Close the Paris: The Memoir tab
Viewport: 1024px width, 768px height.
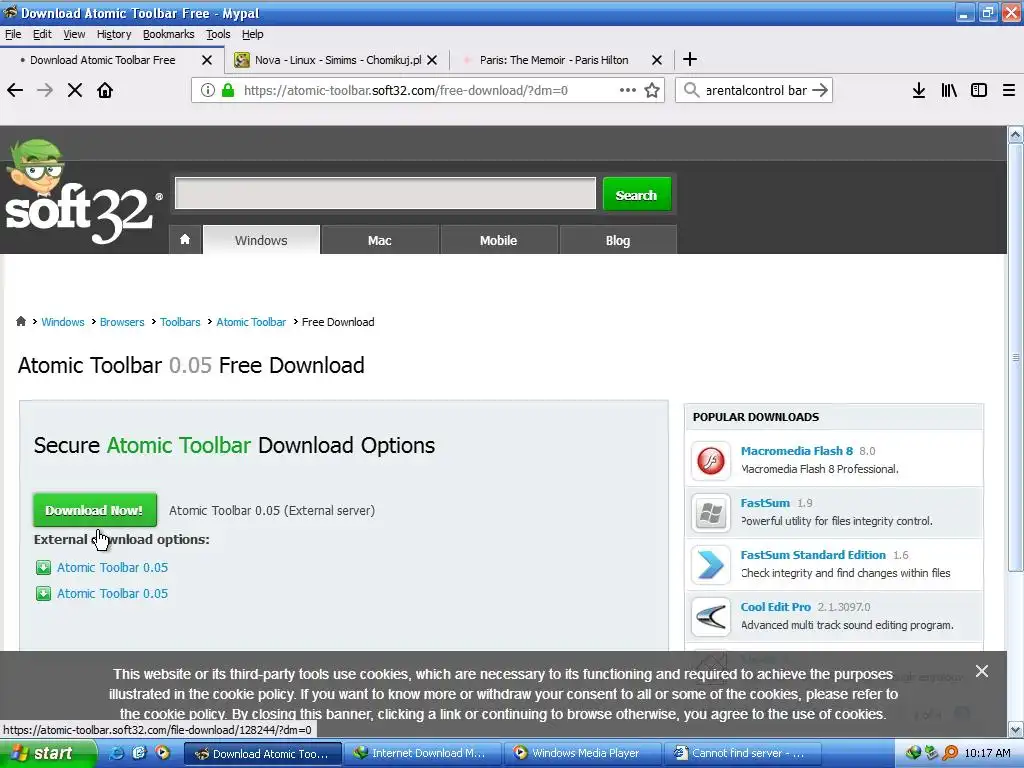click(x=657, y=60)
